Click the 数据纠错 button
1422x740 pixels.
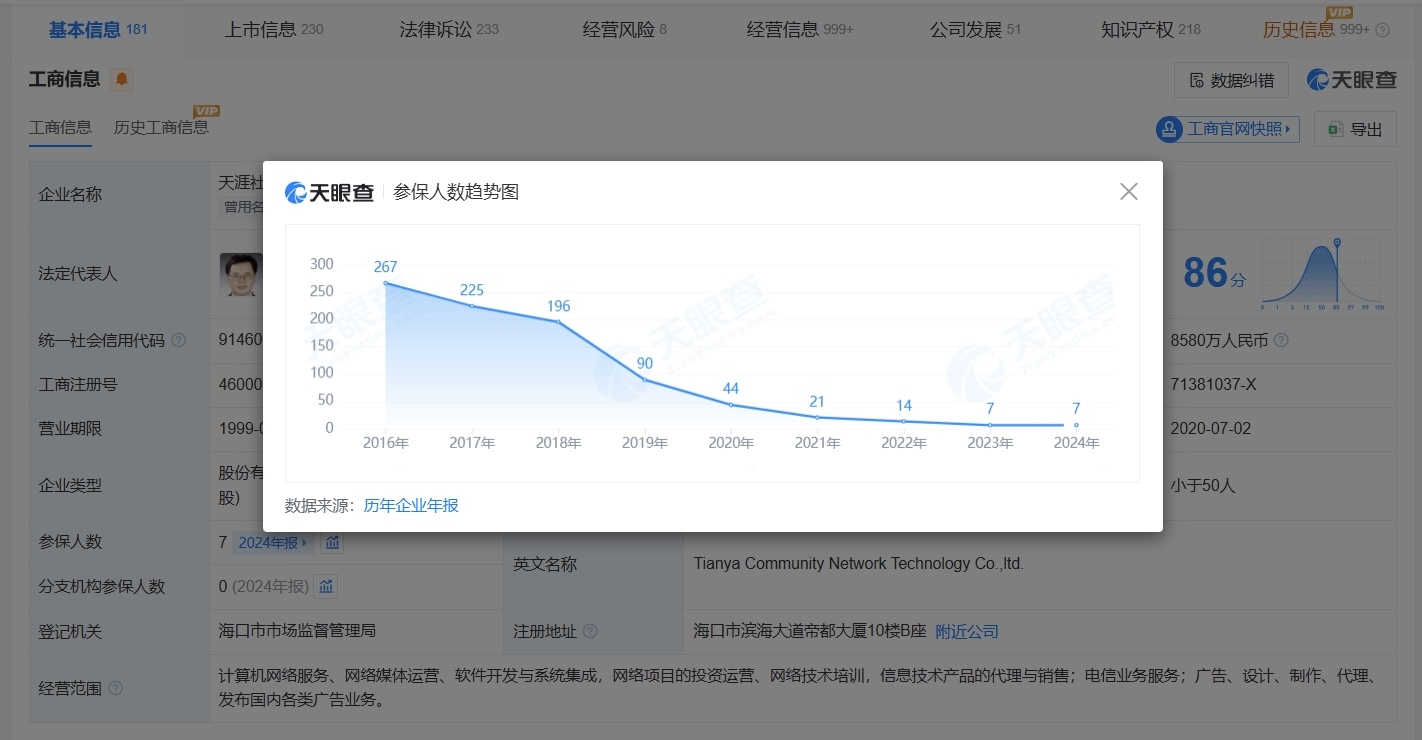pos(1231,80)
